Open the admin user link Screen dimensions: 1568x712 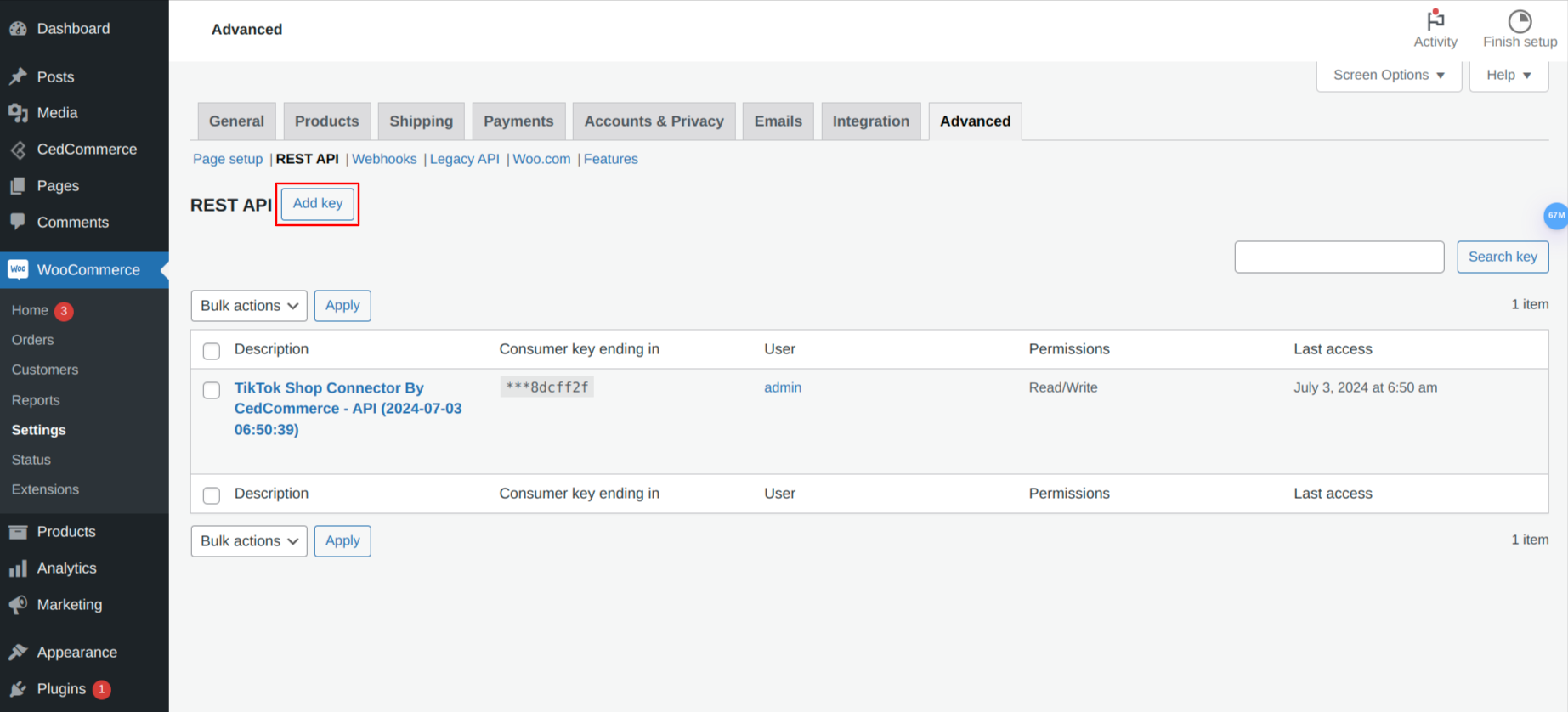click(x=782, y=387)
